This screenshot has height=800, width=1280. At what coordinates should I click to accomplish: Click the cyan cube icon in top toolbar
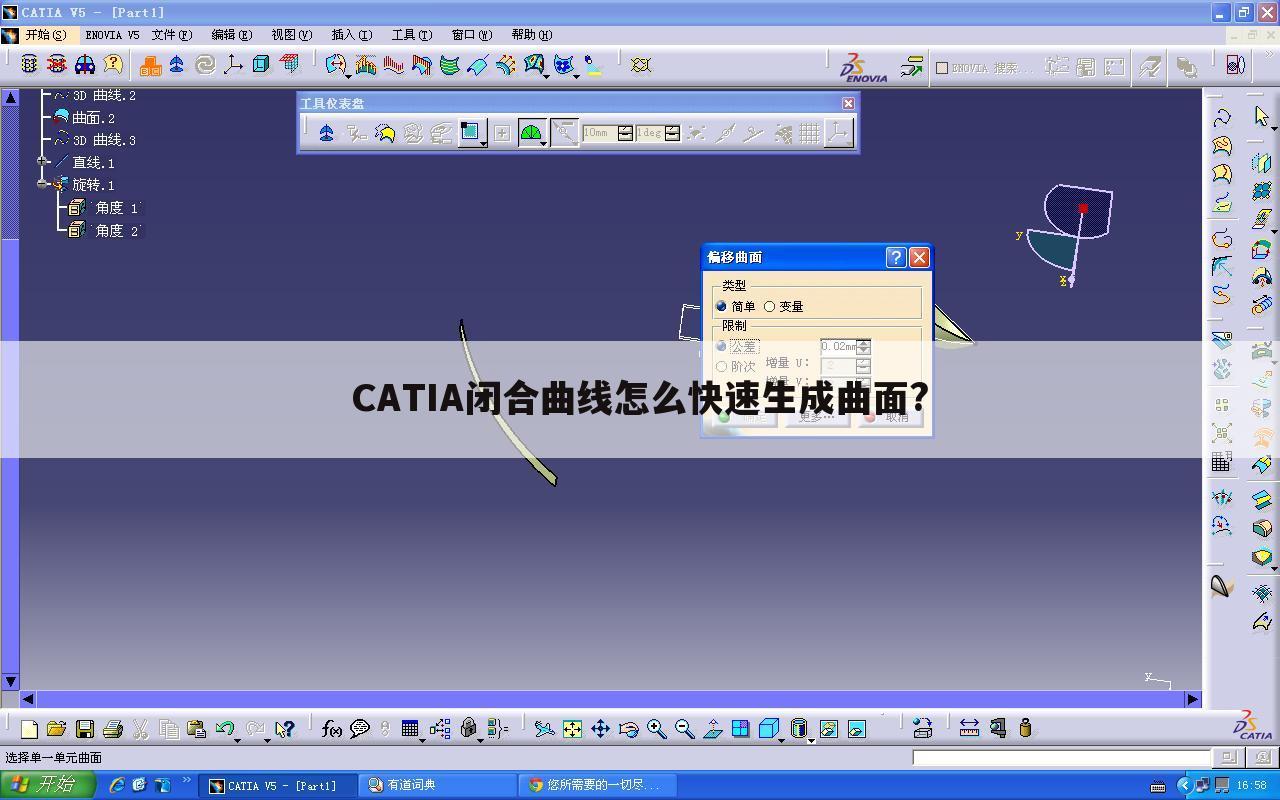261,65
